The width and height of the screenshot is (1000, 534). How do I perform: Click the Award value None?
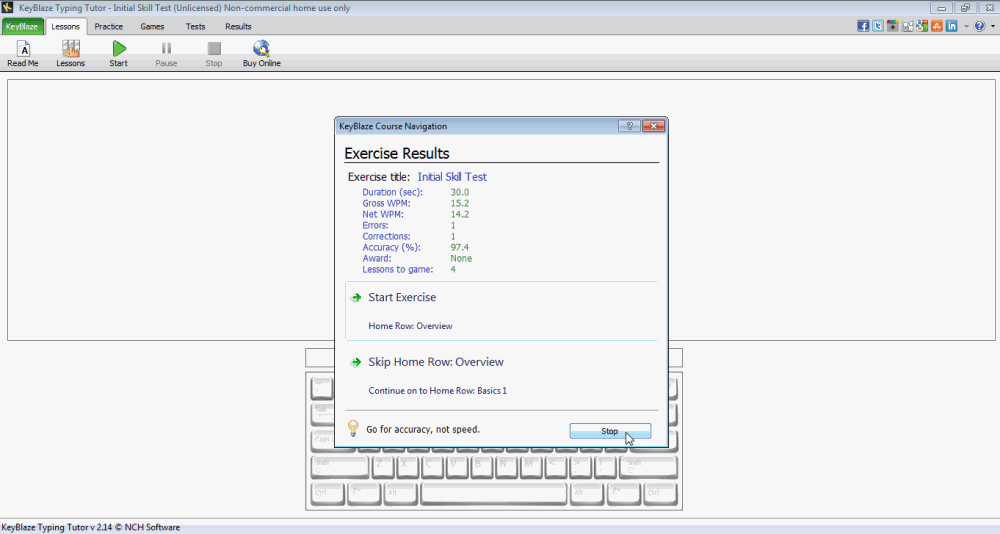[x=461, y=258]
